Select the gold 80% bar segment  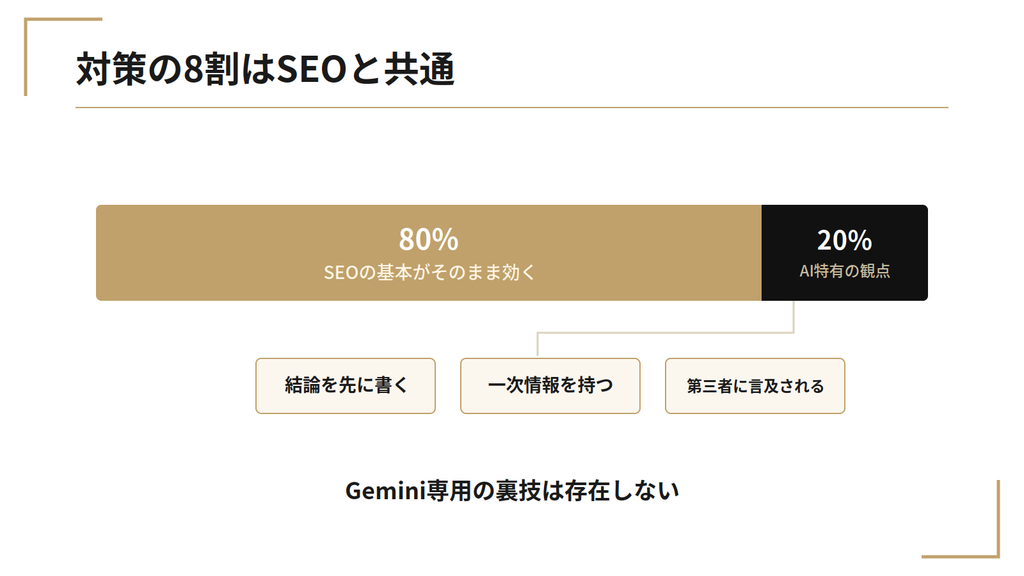point(428,253)
